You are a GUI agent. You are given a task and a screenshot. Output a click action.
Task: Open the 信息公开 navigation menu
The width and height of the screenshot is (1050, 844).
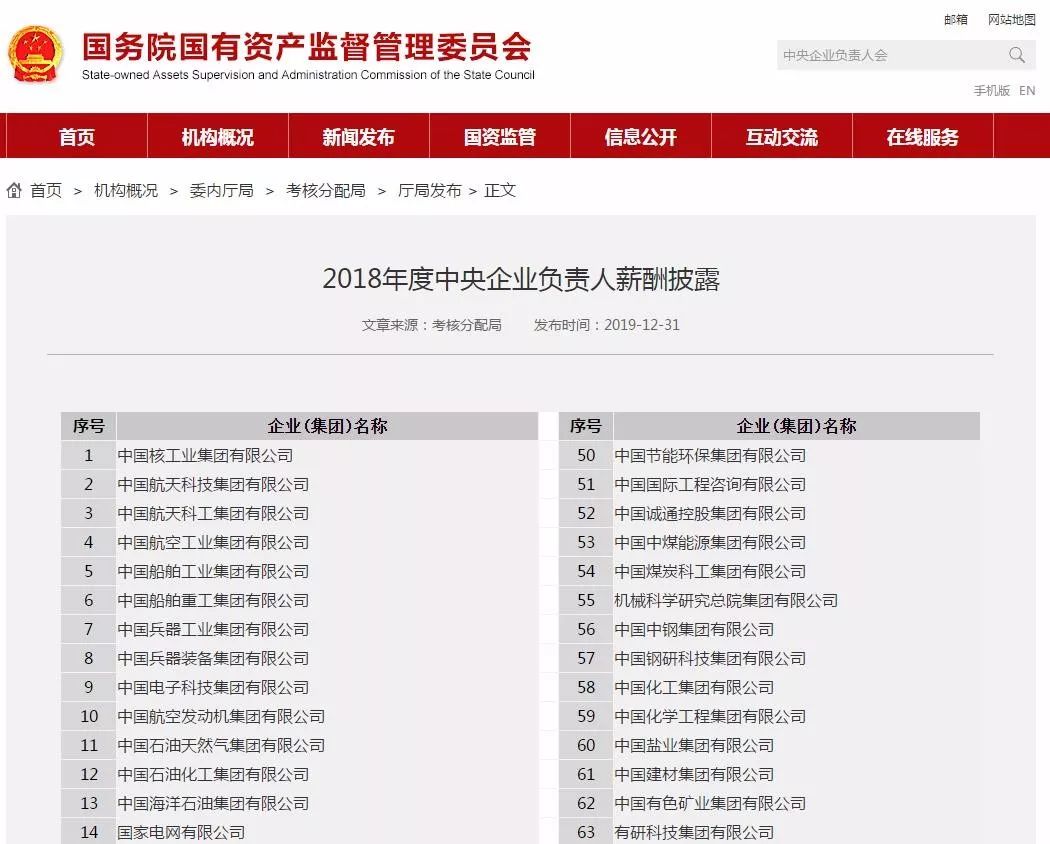pyautogui.click(x=639, y=137)
